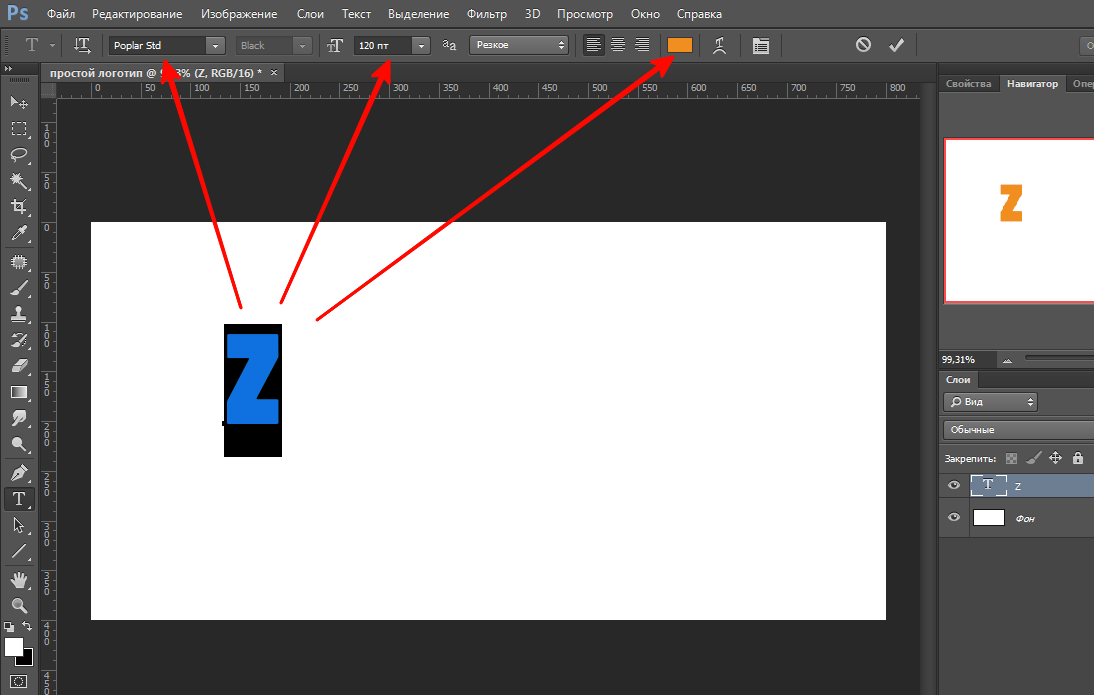The image size is (1094, 695).
Task: Select the Фон layer thumbnail
Action: point(989,517)
